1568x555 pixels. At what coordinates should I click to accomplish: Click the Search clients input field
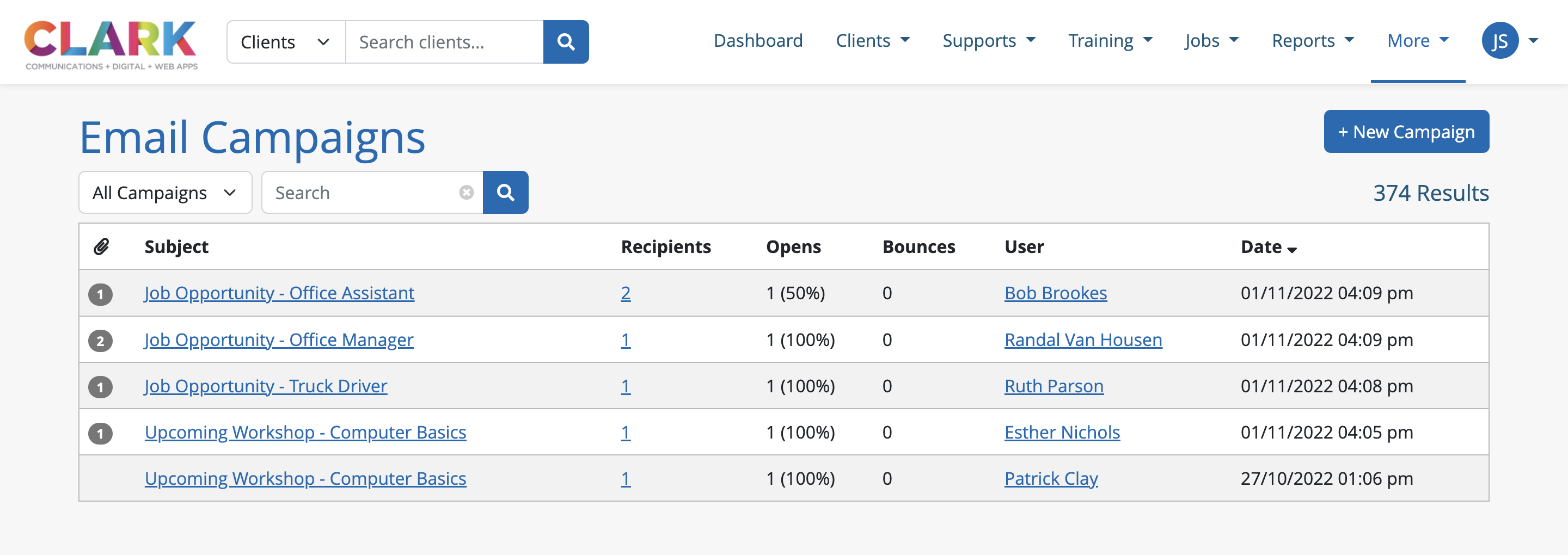444,42
